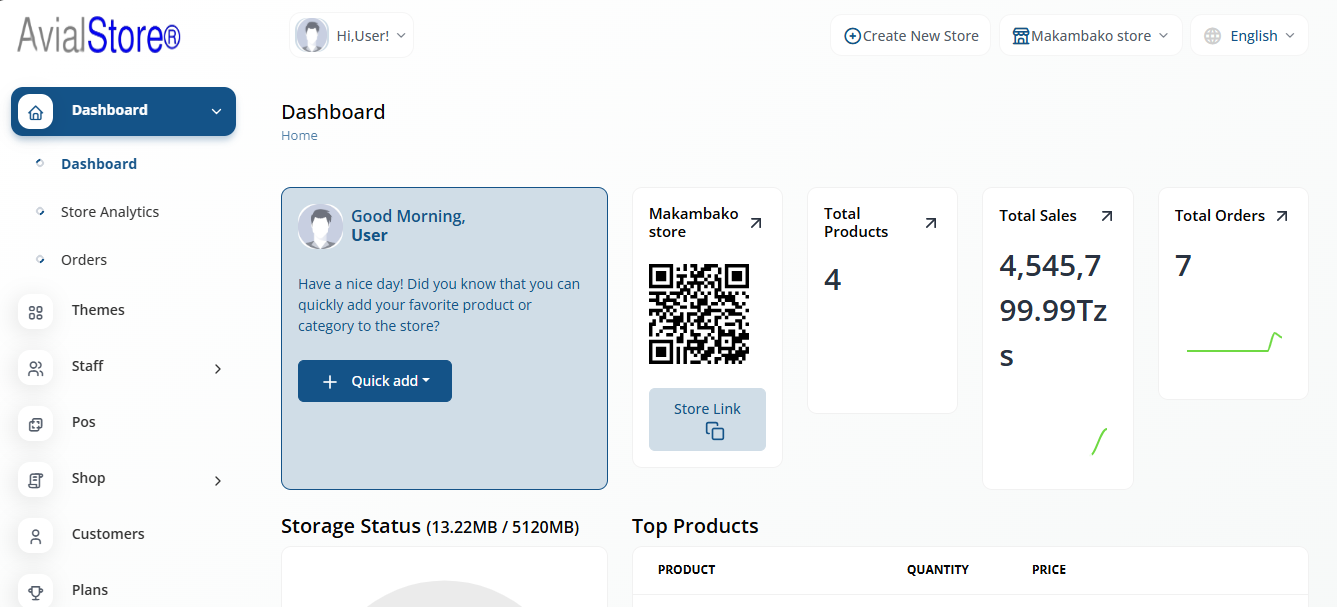This screenshot has width=1337, height=607.
Task: Click the home icon in Dashboard menu
Action: pyautogui.click(x=36, y=112)
